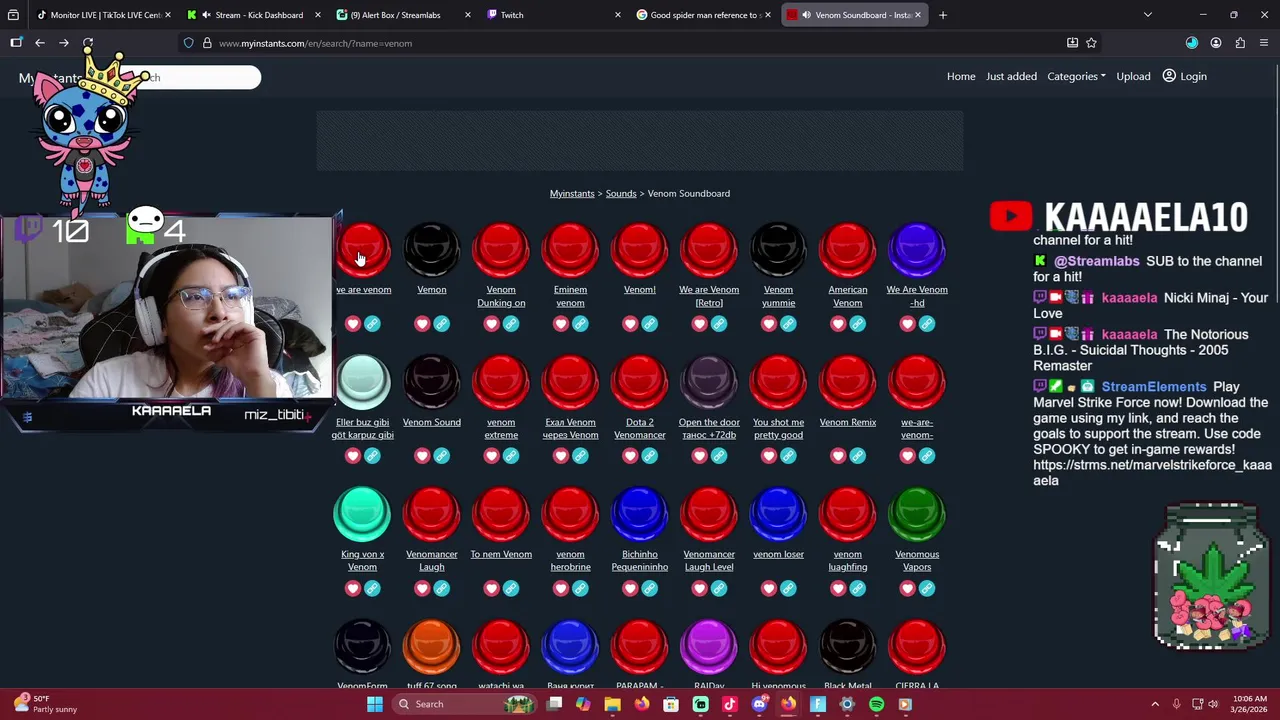Screen dimensions: 1280x720
Task: Open Sounds breadcrumb link
Action: coord(621,193)
